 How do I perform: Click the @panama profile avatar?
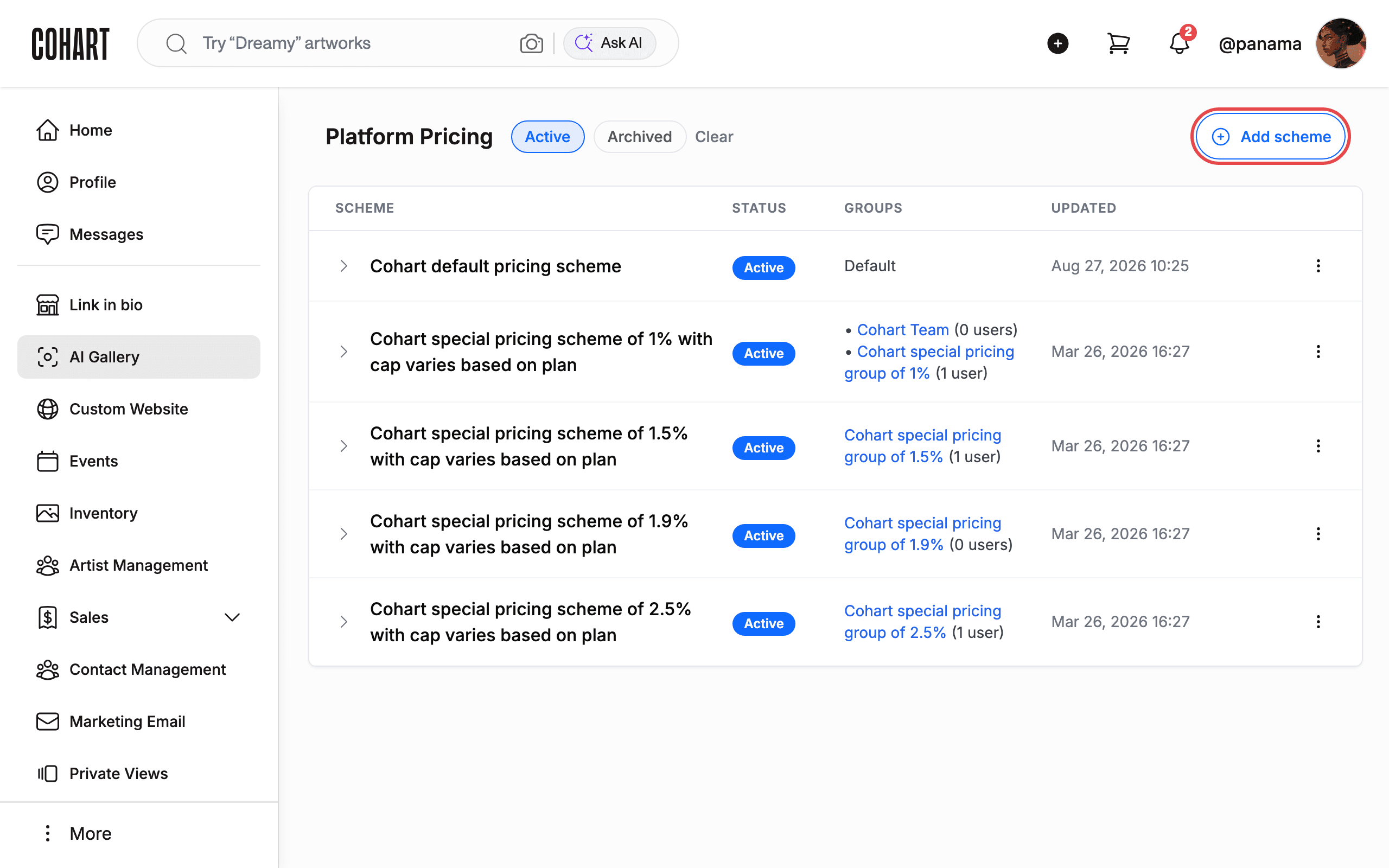1341,43
